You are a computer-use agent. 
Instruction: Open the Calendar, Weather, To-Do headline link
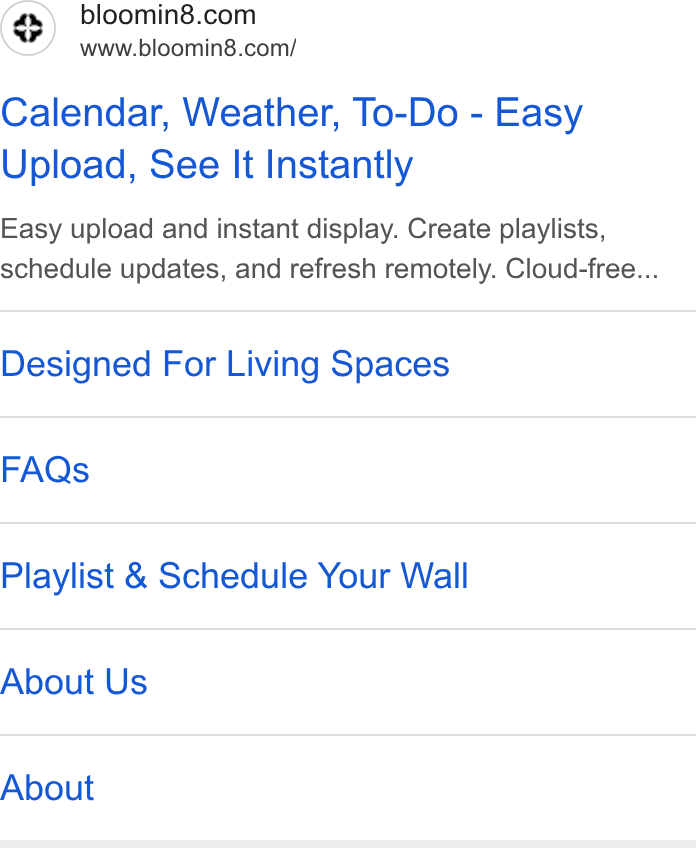pos(291,138)
